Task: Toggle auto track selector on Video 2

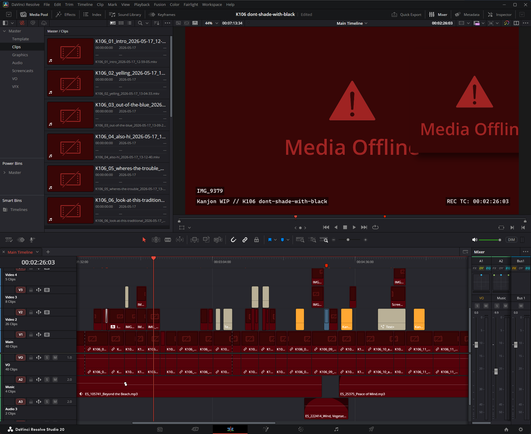Action: (39, 312)
